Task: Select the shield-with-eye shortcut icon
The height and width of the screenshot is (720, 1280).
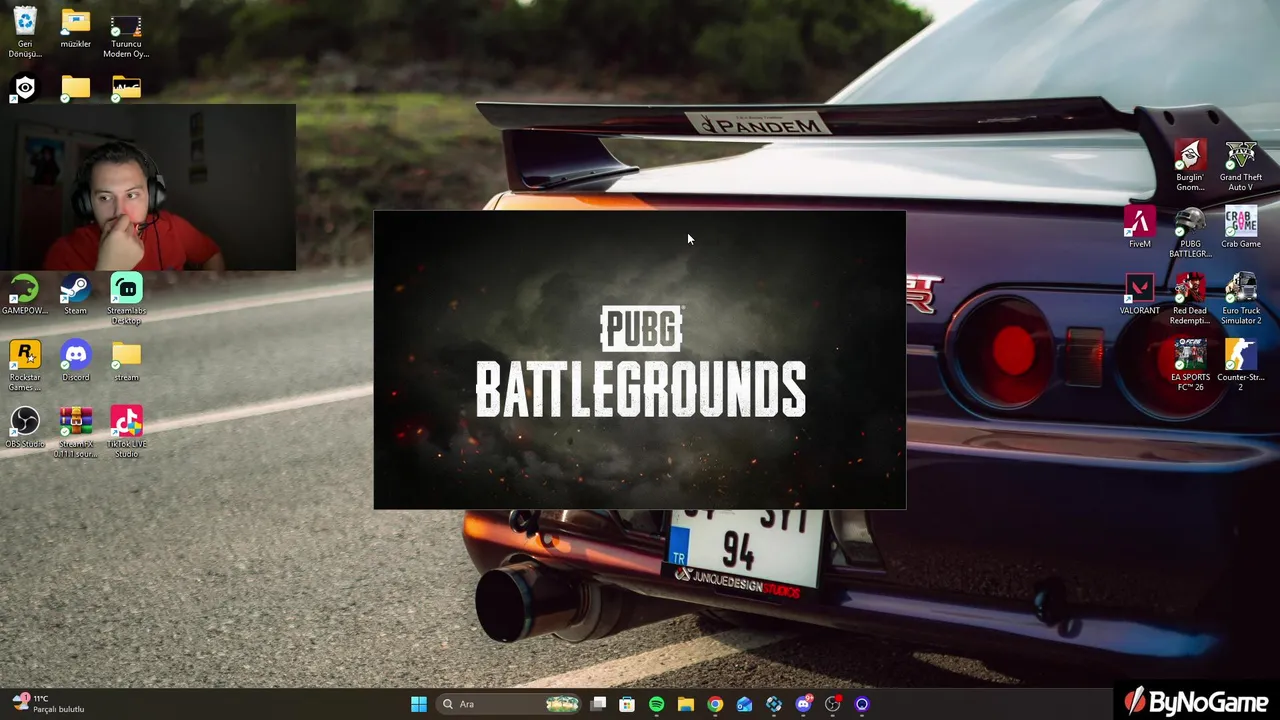Action: click(x=25, y=88)
